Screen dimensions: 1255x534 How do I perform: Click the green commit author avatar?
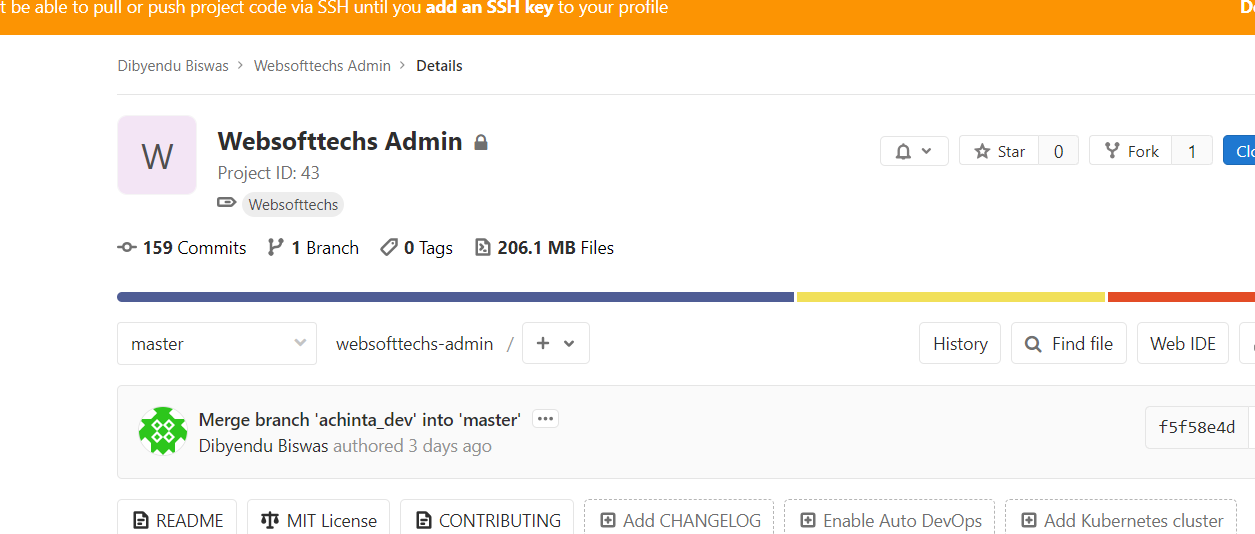pyautogui.click(x=163, y=431)
